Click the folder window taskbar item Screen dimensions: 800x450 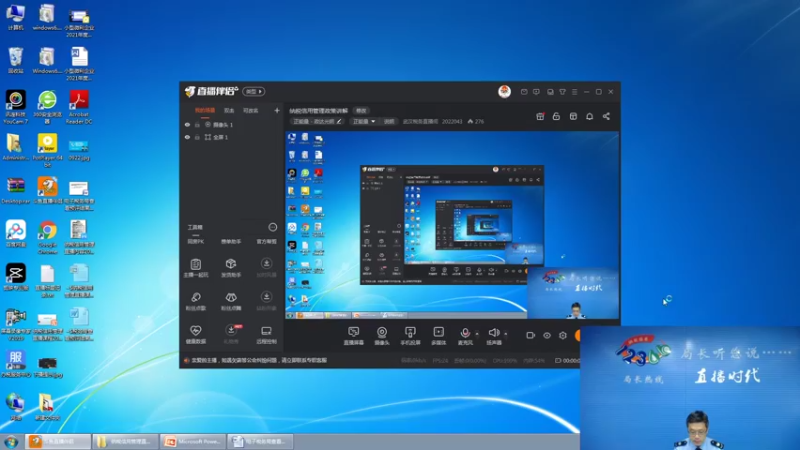pos(126,441)
